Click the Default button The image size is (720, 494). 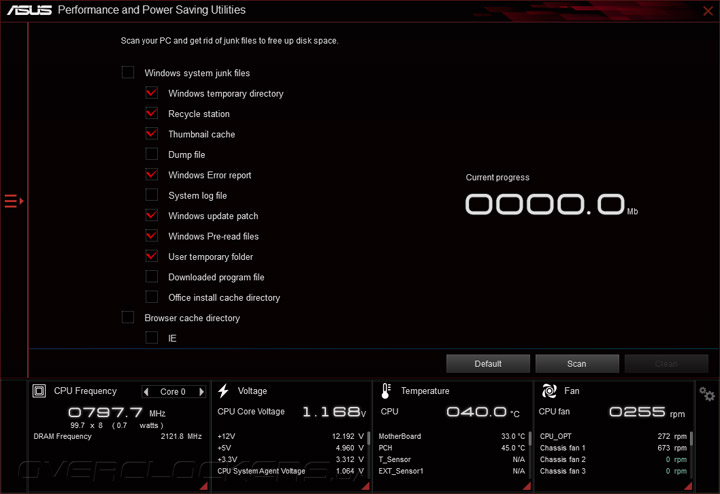488,364
